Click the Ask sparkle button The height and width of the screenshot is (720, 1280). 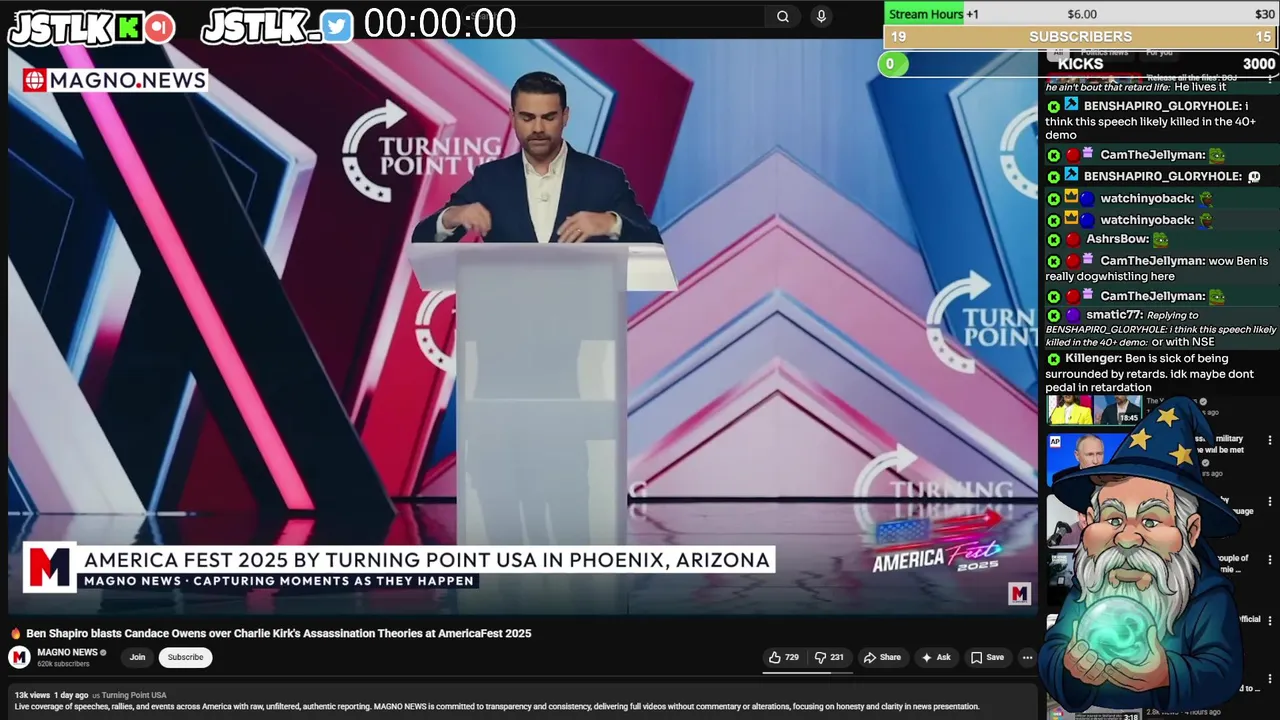936,657
